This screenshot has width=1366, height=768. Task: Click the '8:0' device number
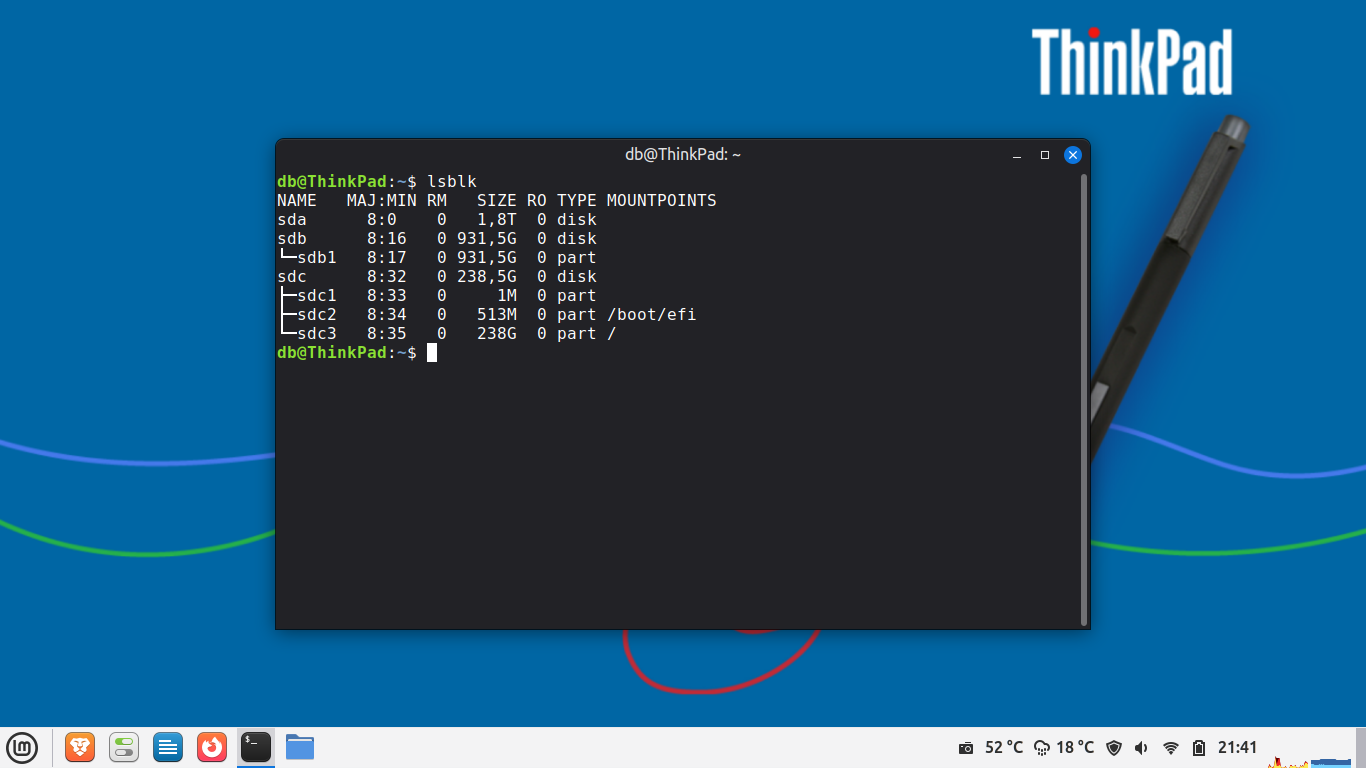pos(382,219)
